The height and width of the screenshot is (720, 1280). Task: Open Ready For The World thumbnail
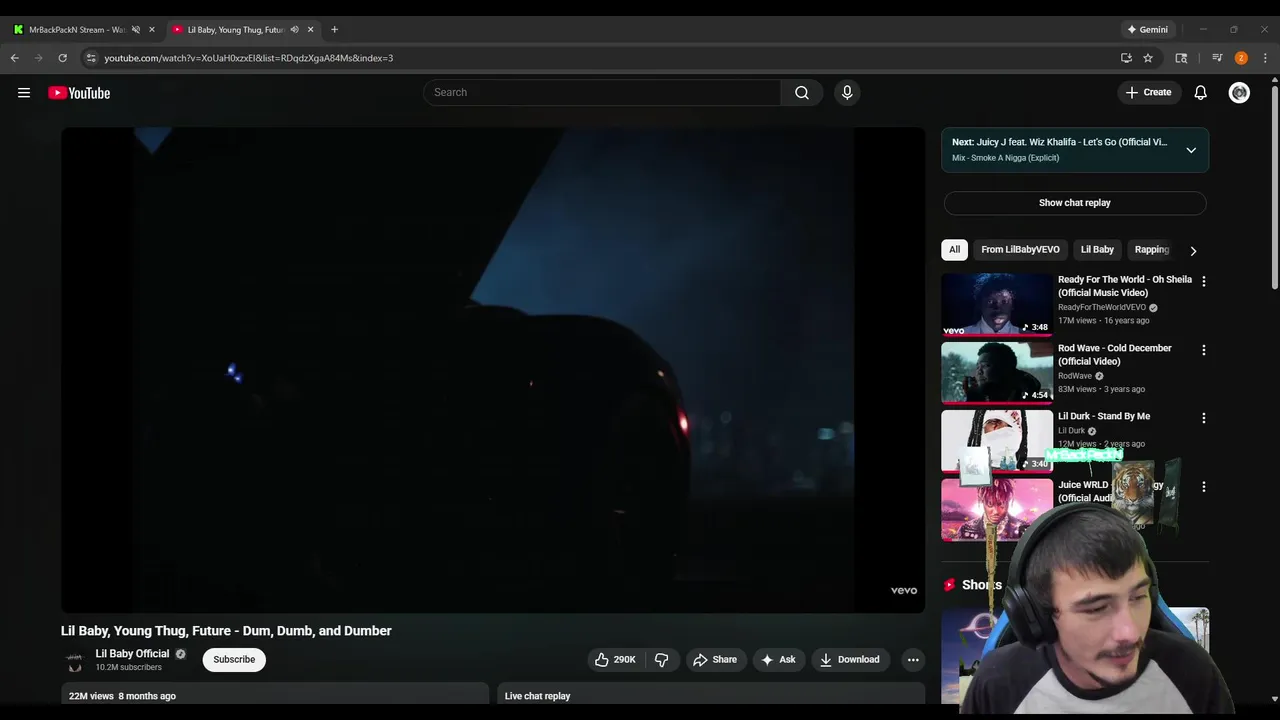(997, 304)
